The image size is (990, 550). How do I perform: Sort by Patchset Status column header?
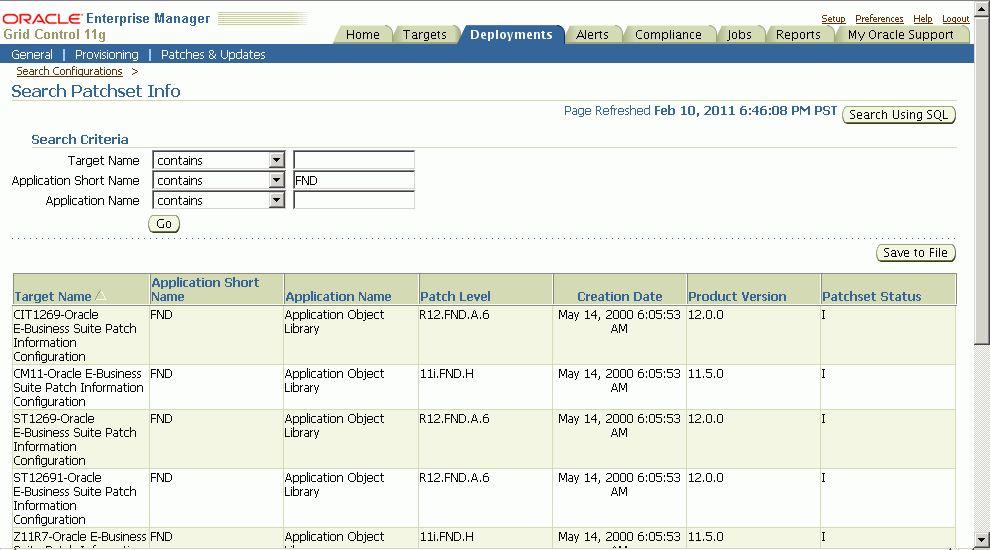click(x=871, y=296)
